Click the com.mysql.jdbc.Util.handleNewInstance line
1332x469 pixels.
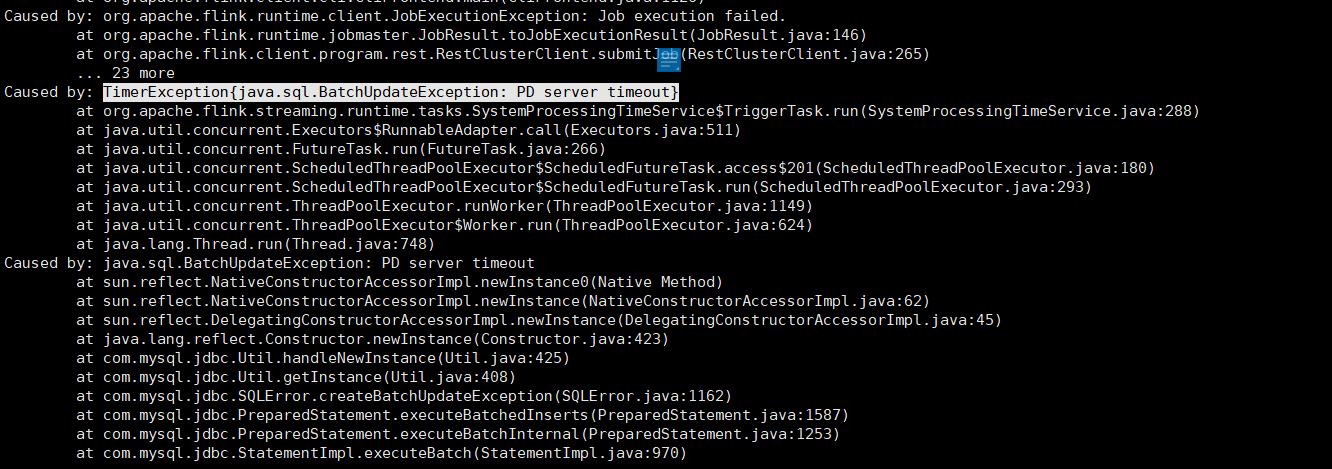coord(323,358)
